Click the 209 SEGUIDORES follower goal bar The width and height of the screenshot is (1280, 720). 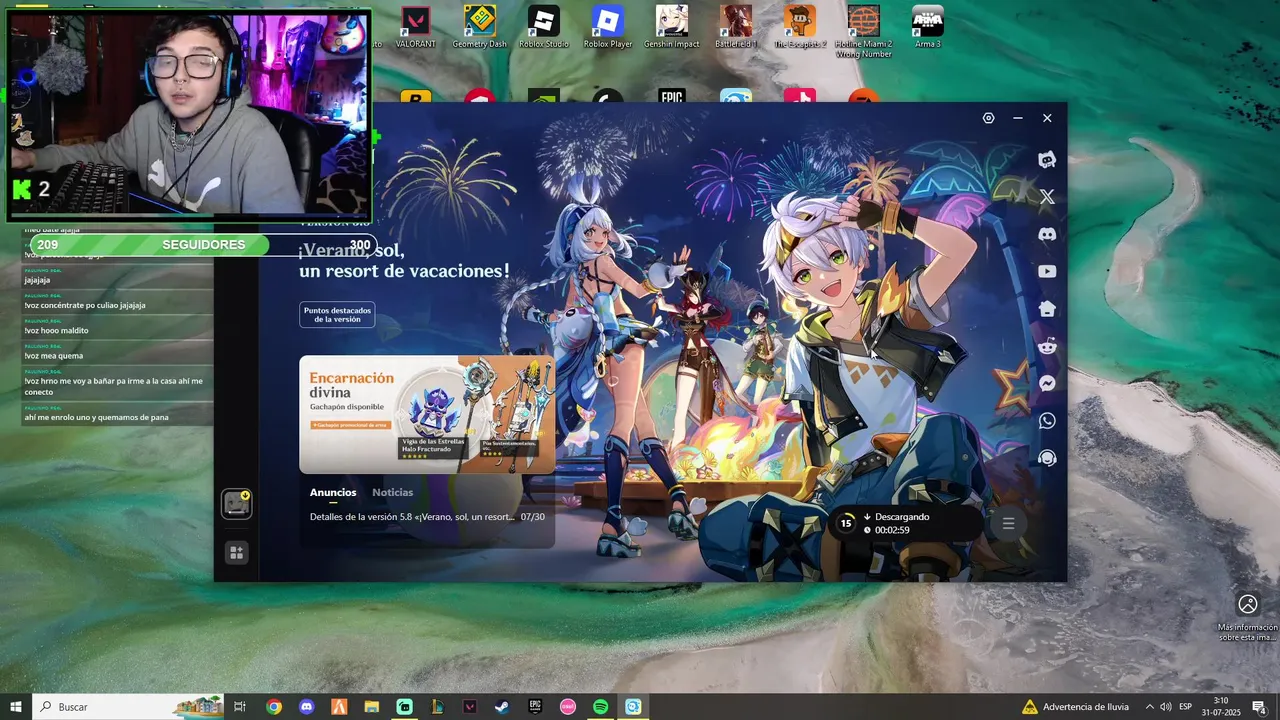click(x=204, y=245)
